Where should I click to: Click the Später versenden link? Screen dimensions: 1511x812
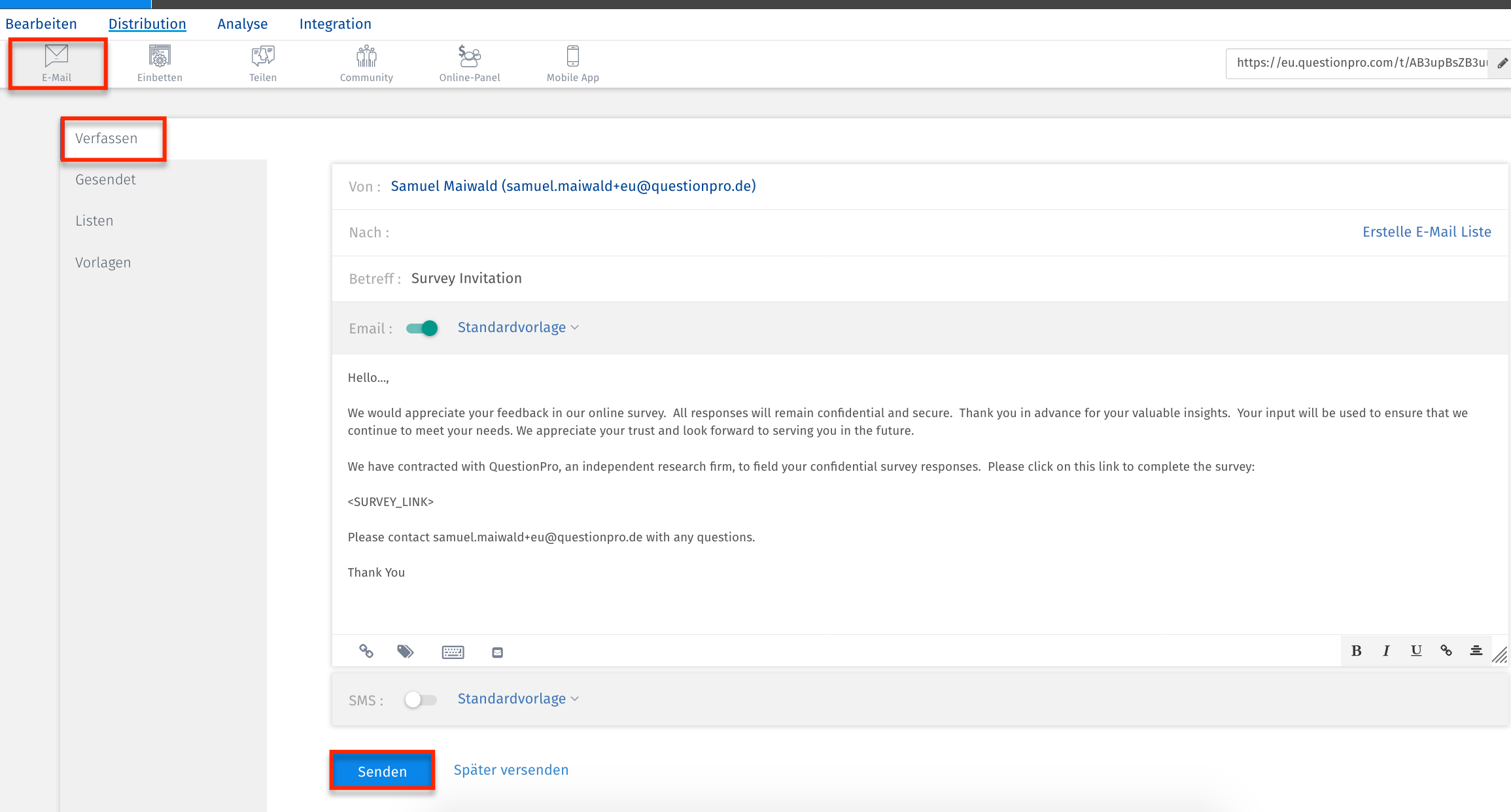click(x=511, y=770)
